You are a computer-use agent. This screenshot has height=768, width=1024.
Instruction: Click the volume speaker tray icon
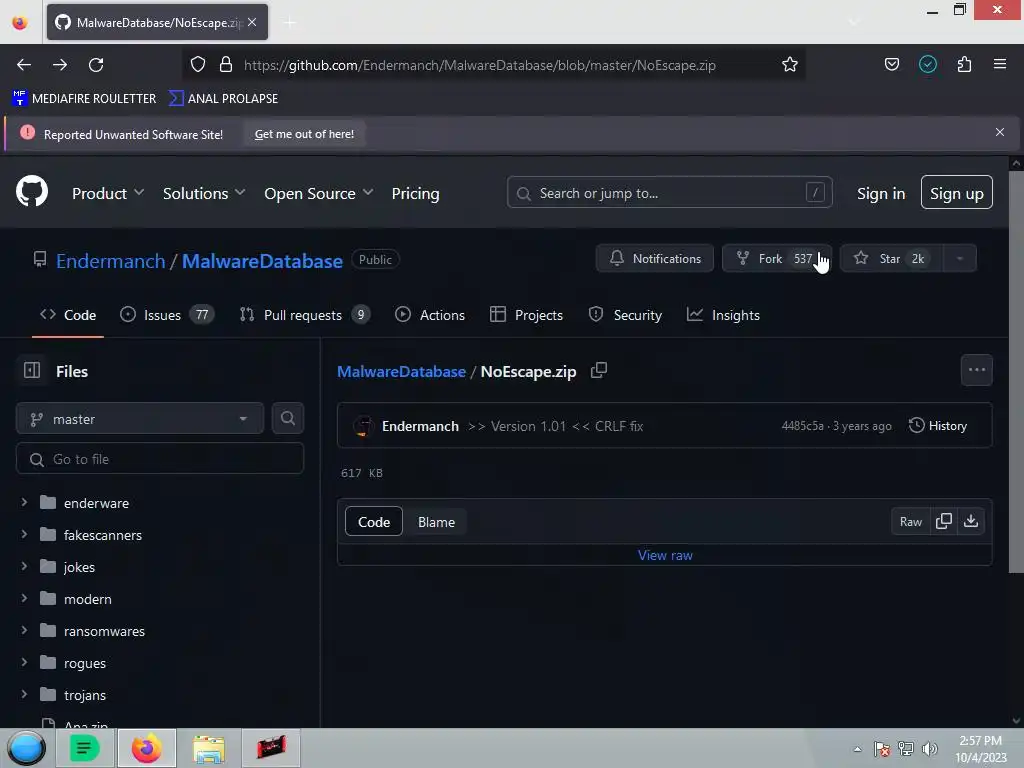[x=929, y=749]
